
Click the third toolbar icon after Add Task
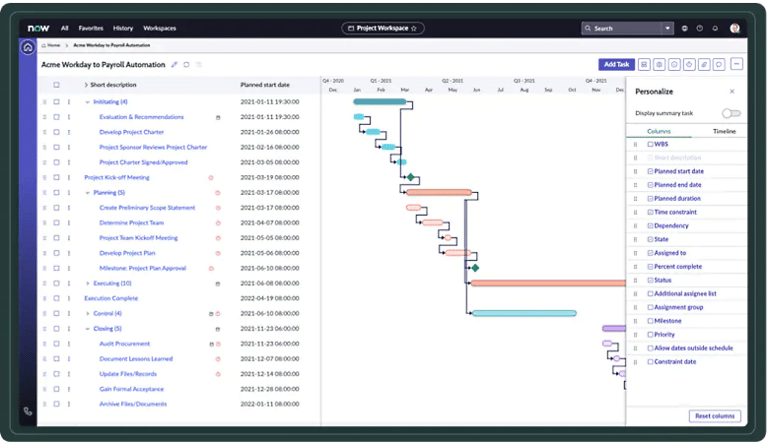[x=674, y=64]
